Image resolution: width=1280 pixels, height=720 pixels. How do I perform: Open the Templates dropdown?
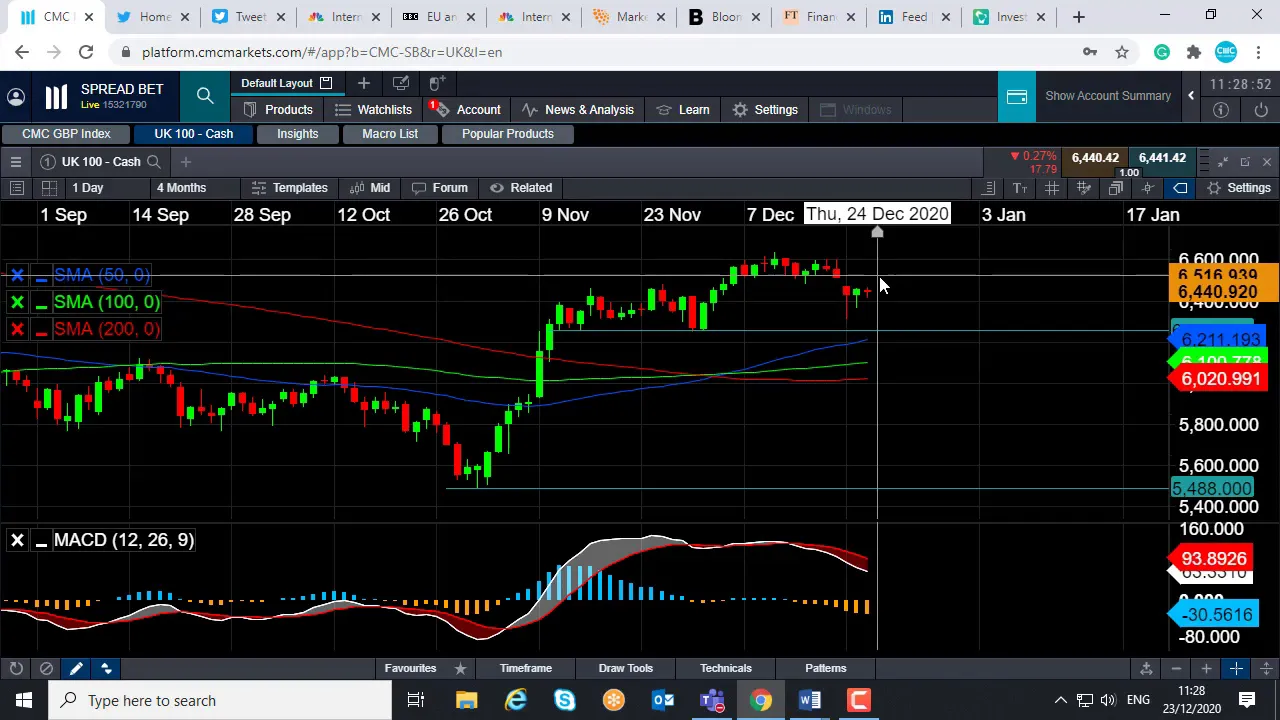click(x=290, y=188)
